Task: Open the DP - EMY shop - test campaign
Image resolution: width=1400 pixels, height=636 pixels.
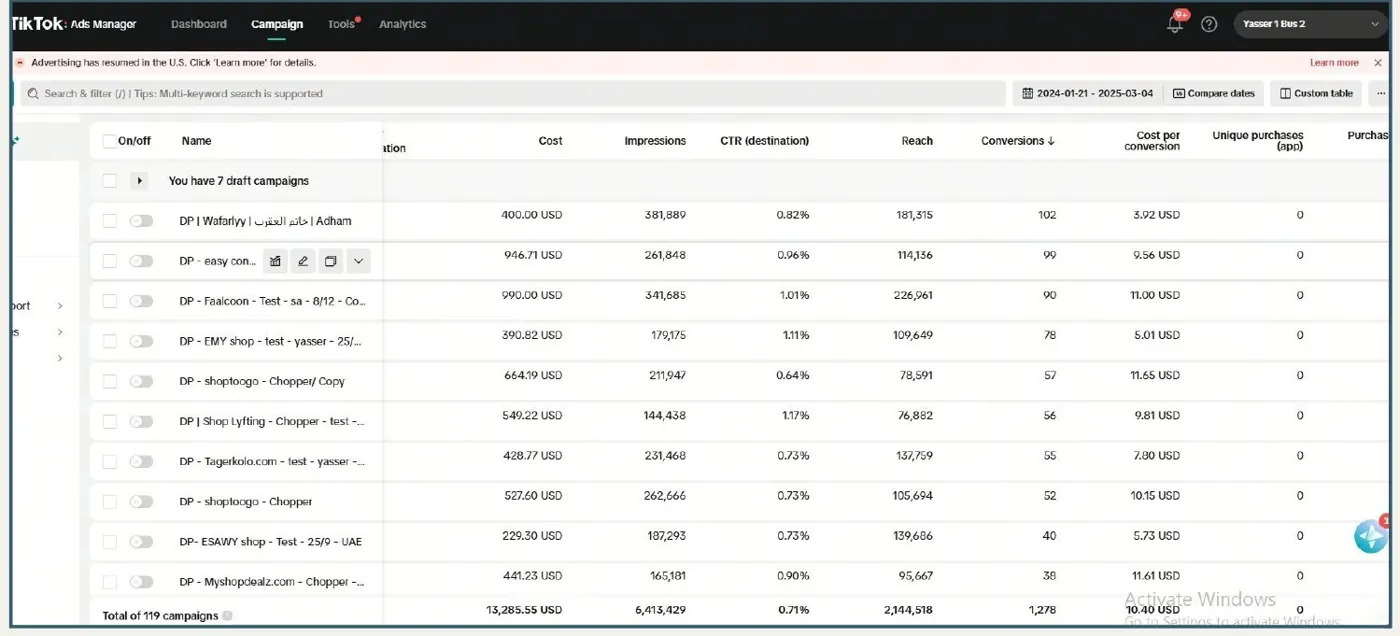Action: (270, 341)
